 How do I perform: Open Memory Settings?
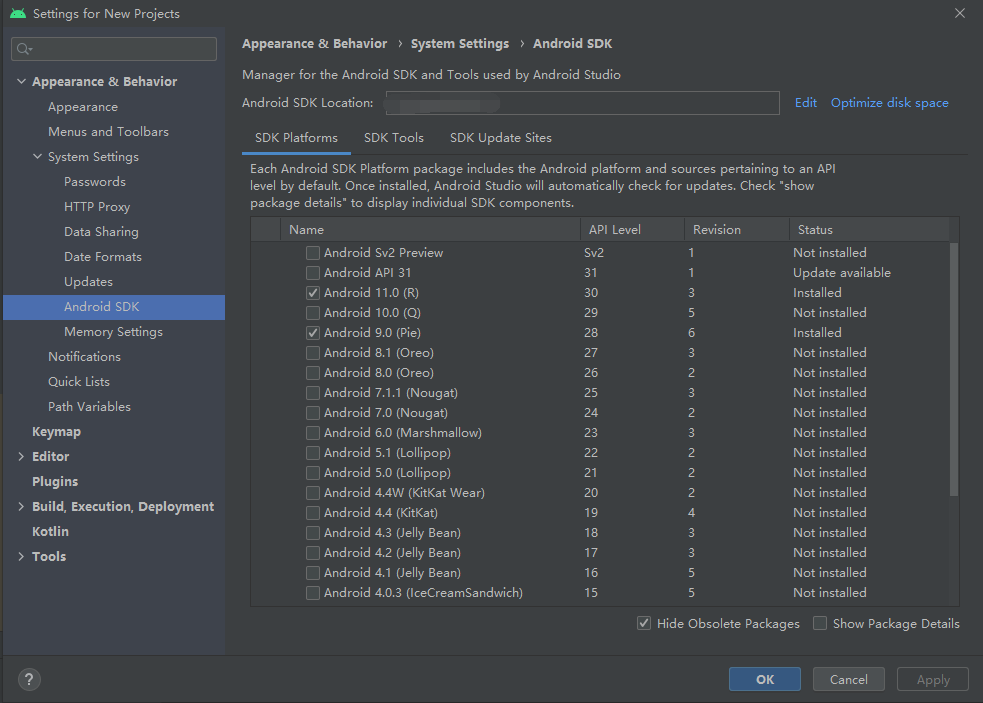point(113,332)
